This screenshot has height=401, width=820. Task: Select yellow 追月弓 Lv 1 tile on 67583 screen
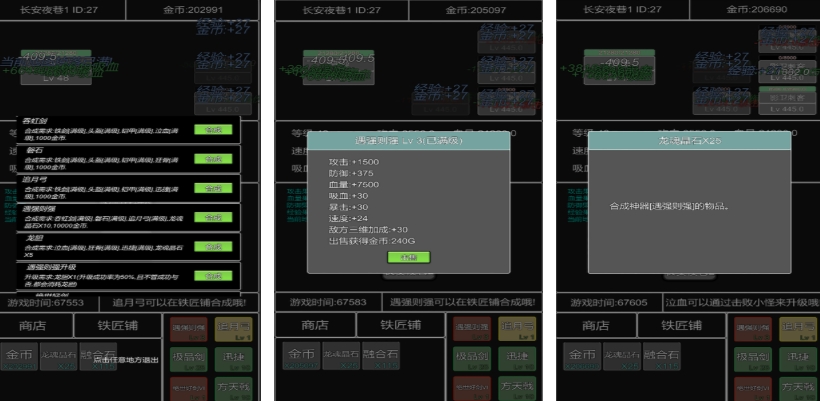517,329
